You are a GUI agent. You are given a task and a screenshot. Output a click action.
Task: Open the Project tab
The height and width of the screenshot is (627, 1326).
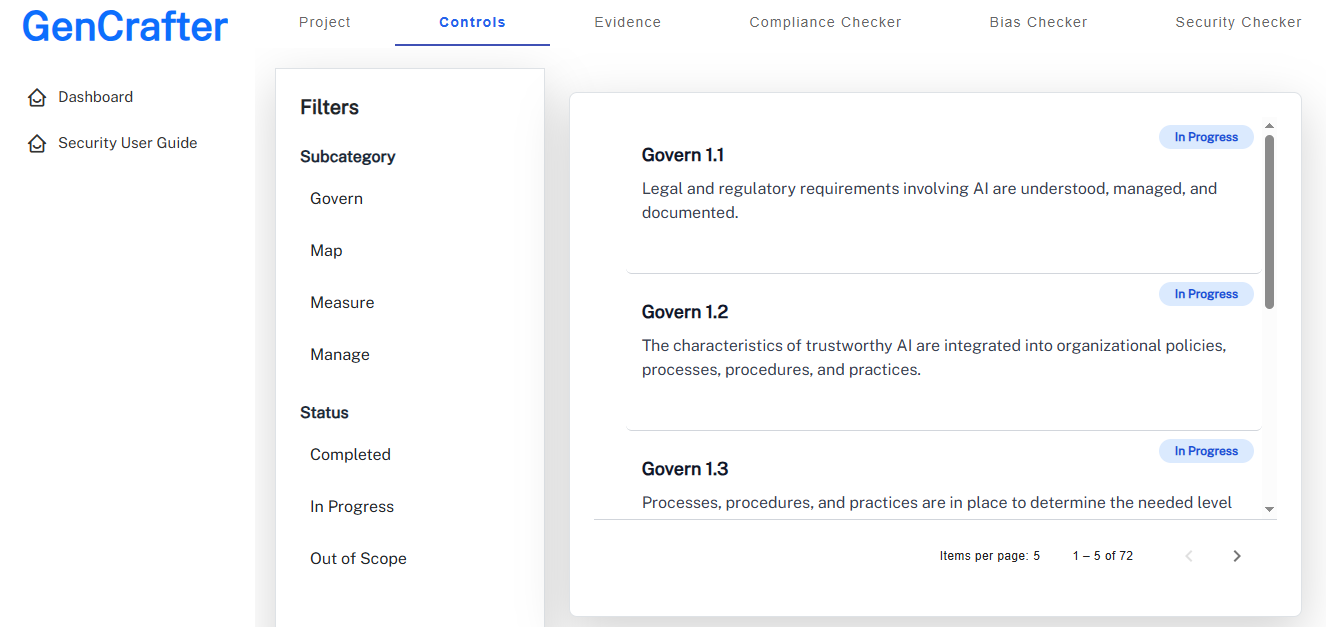(x=325, y=22)
